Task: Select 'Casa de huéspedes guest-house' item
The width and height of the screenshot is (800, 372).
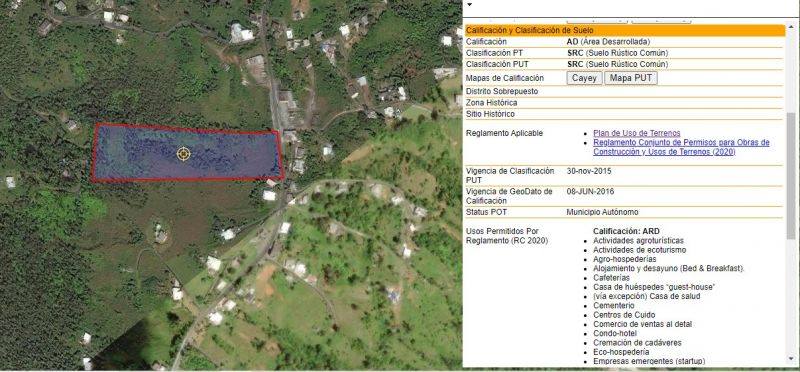Action: (x=654, y=287)
